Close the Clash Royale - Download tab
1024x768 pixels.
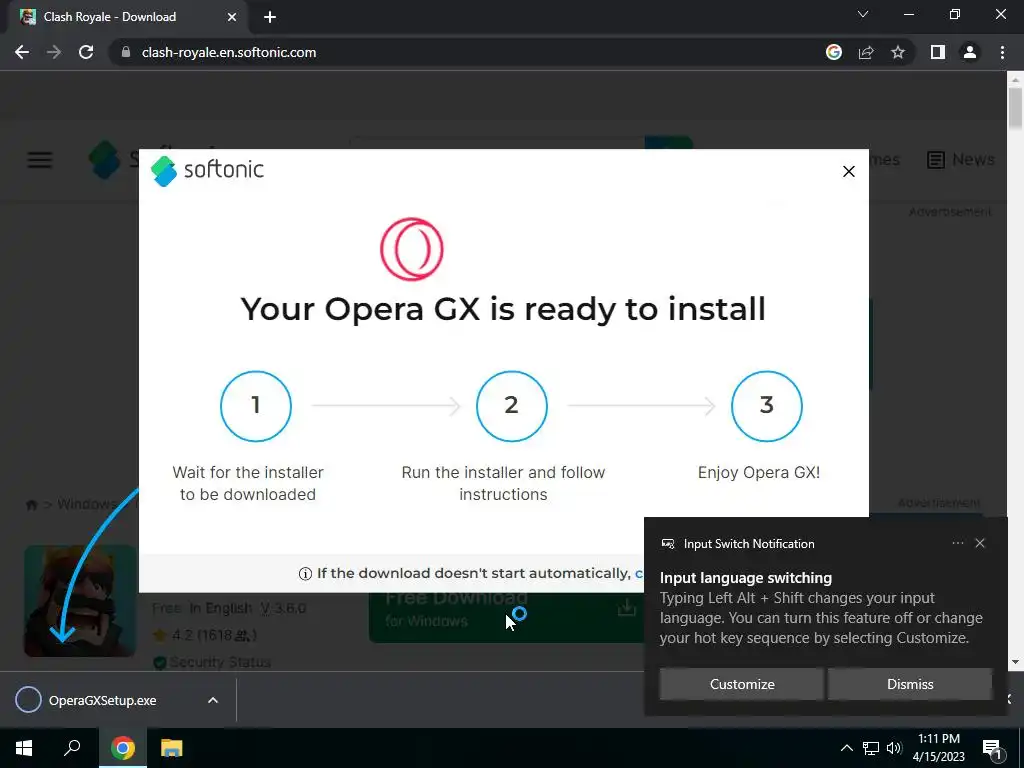click(232, 17)
